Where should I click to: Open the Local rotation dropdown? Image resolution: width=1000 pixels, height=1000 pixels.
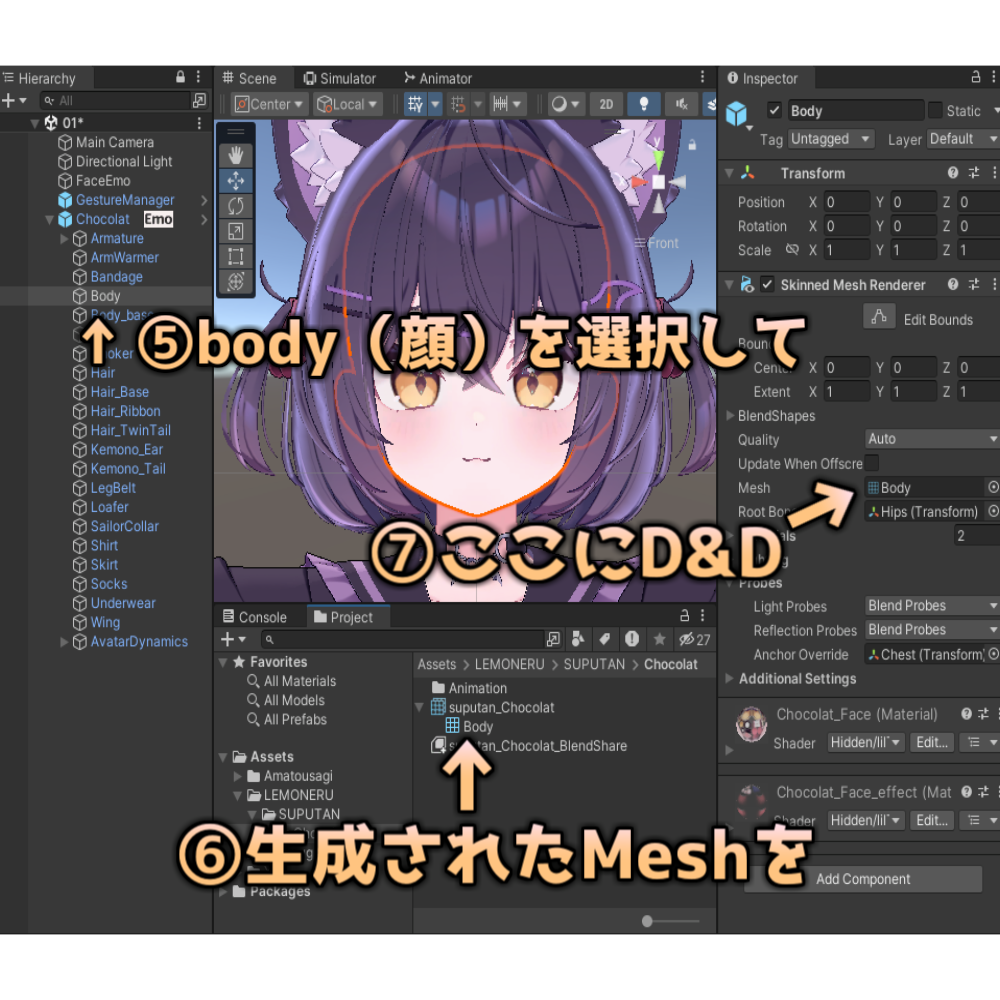point(349,104)
